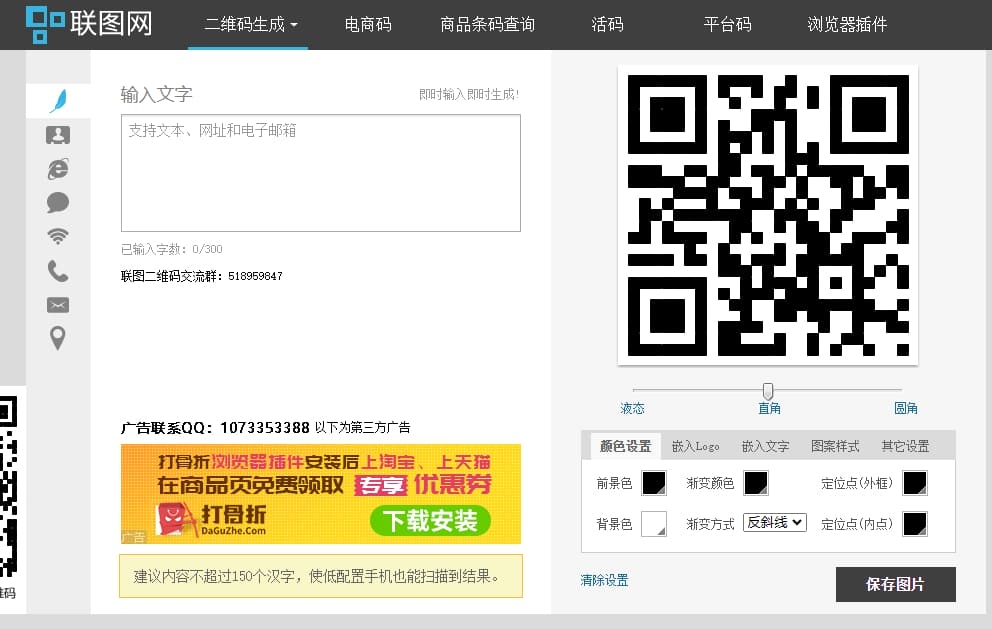
Task: Switch to the 其它设置 tab
Action: [905, 446]
